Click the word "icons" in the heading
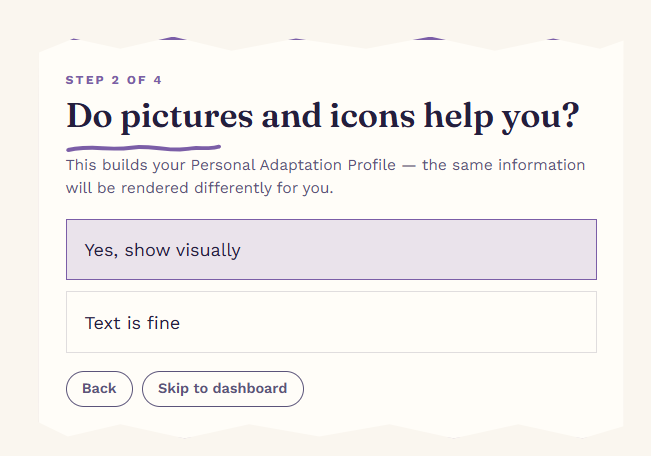 pos(372,116)
